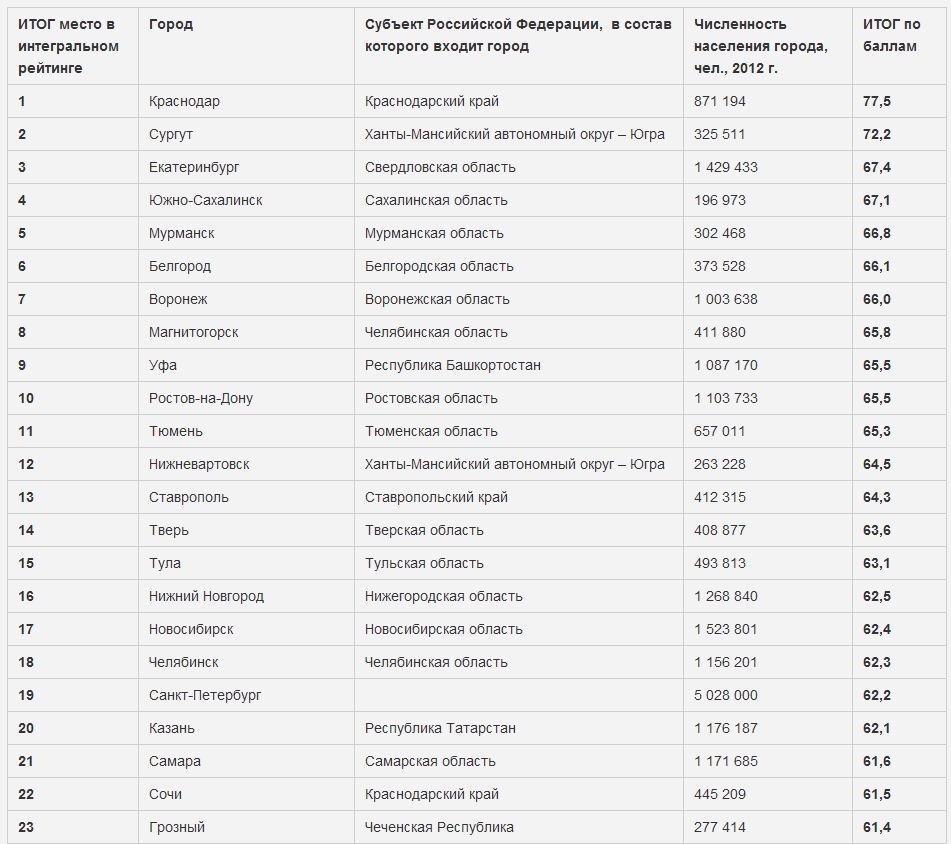Select the "Нижний Новгород" city cell
This screenshot has width=951, height=844.
pos(206,596)
